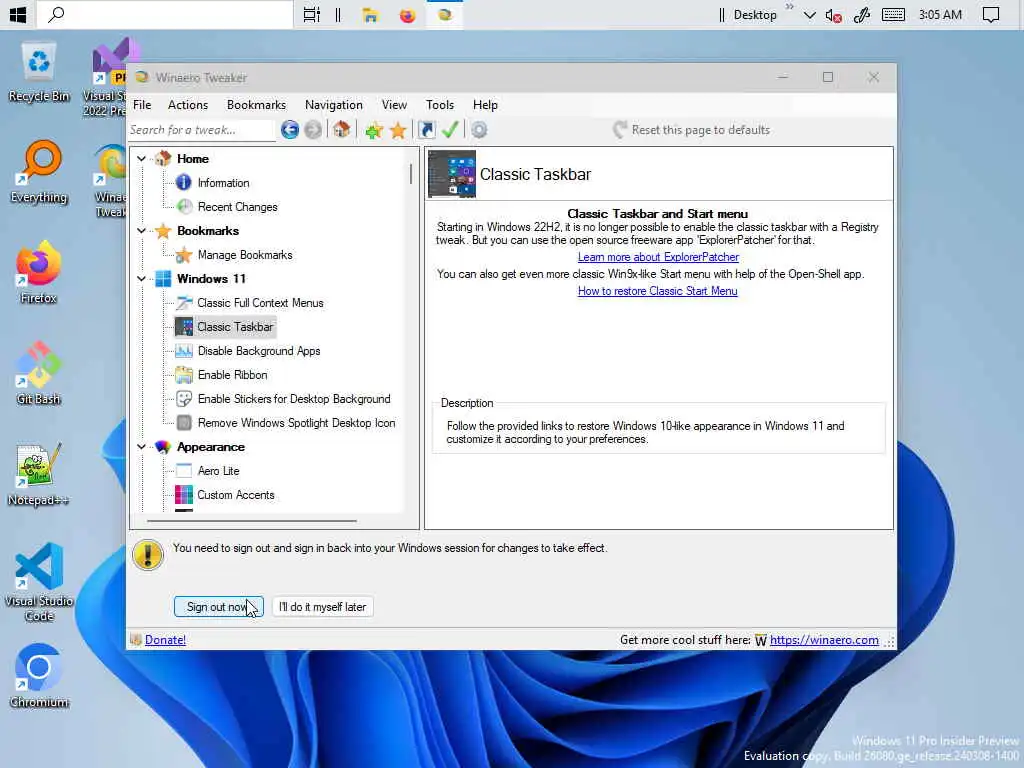Open Firefox from the taskbar
This screenshot has width=1024, height=768.
[x=408, y=15]
